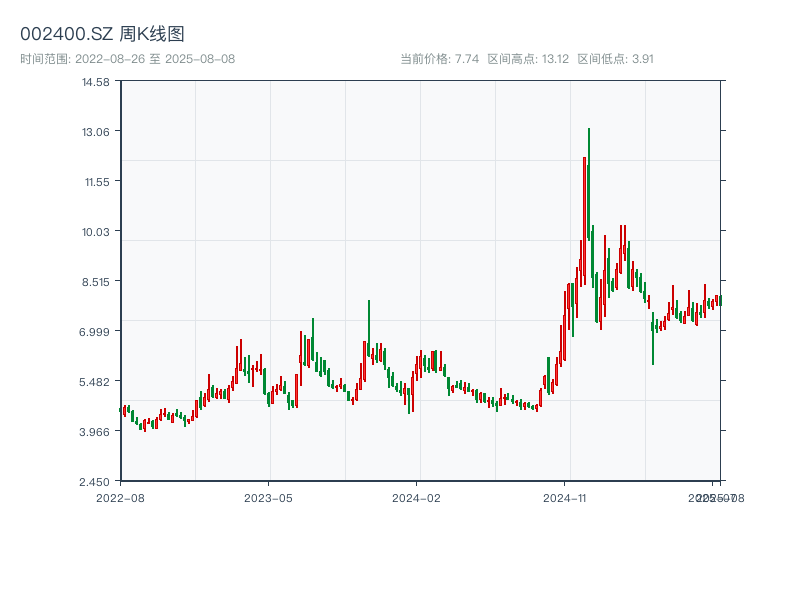The image size is (800, 600).
Task: Click y-axis label 10.03
Action: tap(96, 232)
